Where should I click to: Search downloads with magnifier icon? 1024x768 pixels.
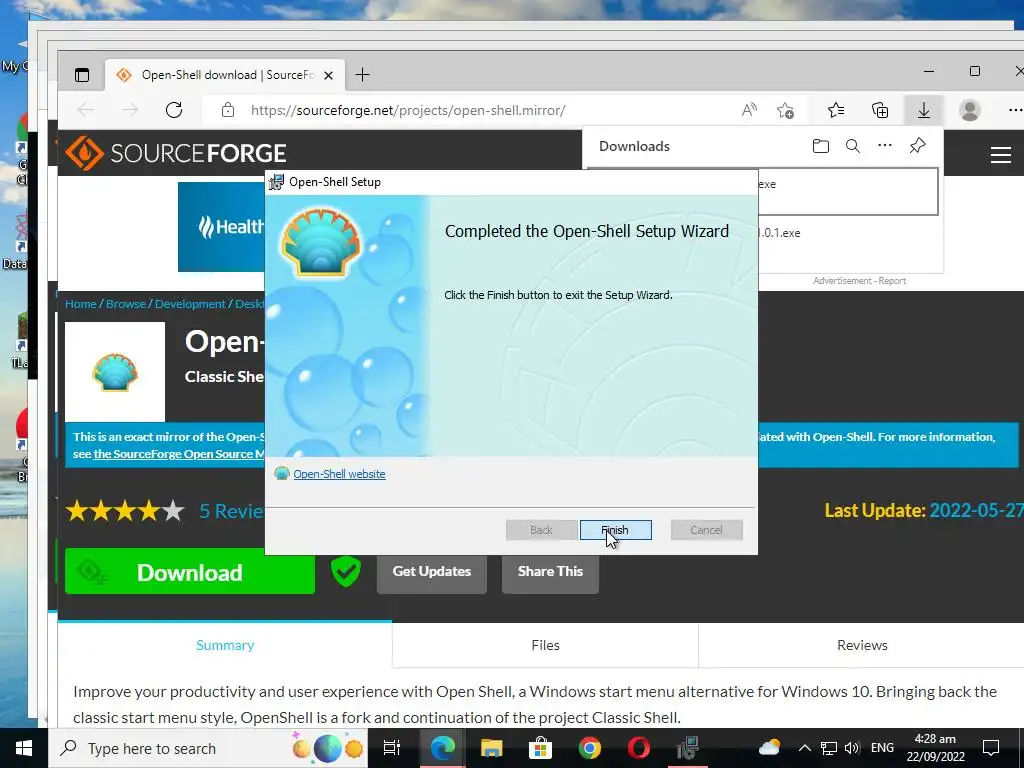tap(853, 146)
